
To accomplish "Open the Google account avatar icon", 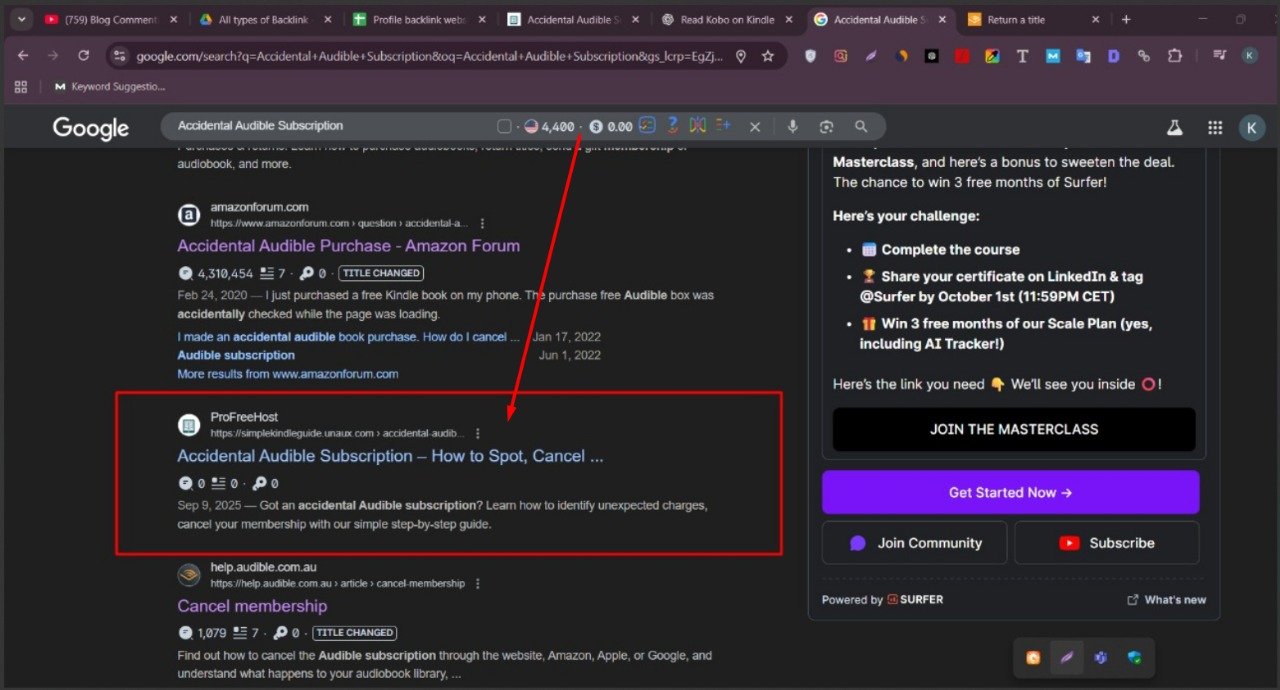I will pyautogui.click(x=1251, y=127).
